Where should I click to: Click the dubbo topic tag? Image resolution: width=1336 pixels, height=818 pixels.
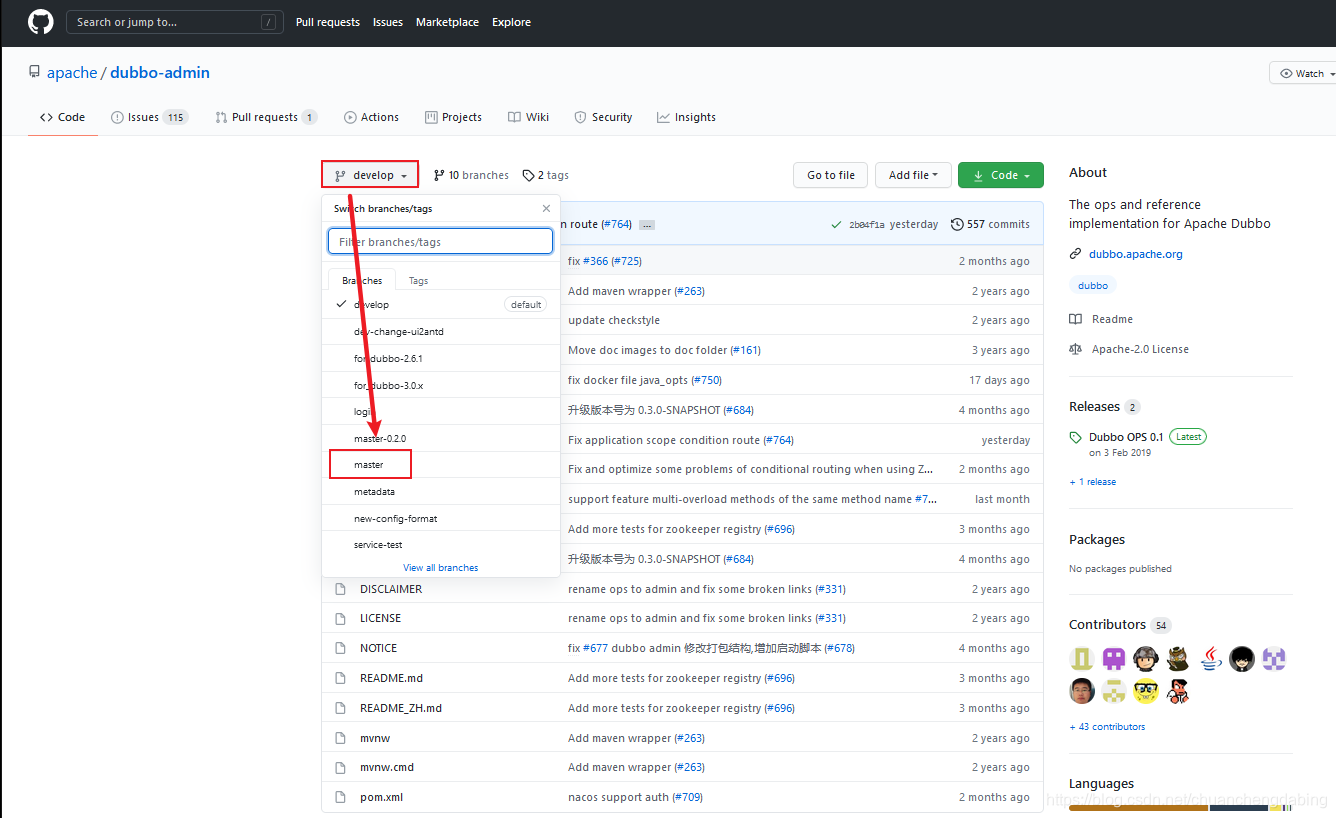tap(1093, 285)
